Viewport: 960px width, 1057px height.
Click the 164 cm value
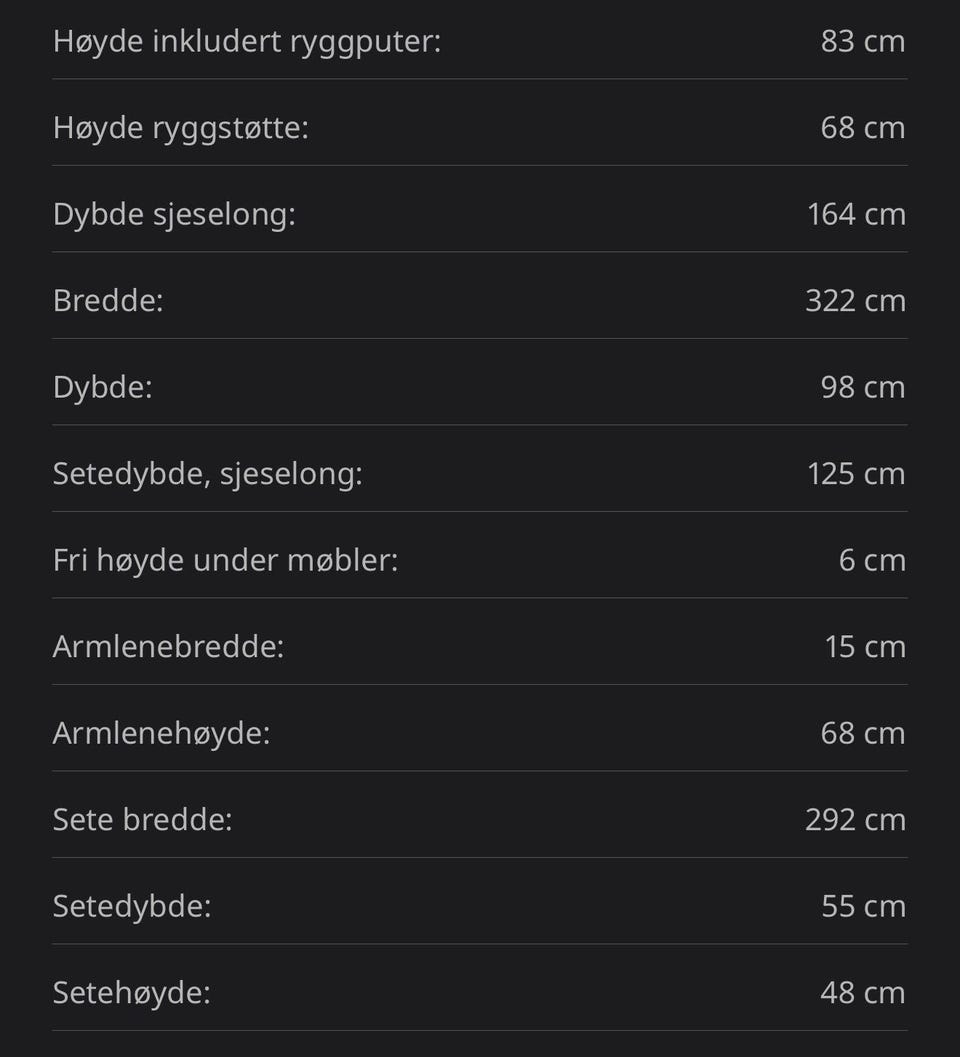pyautogui.click(x=856, y=214)
